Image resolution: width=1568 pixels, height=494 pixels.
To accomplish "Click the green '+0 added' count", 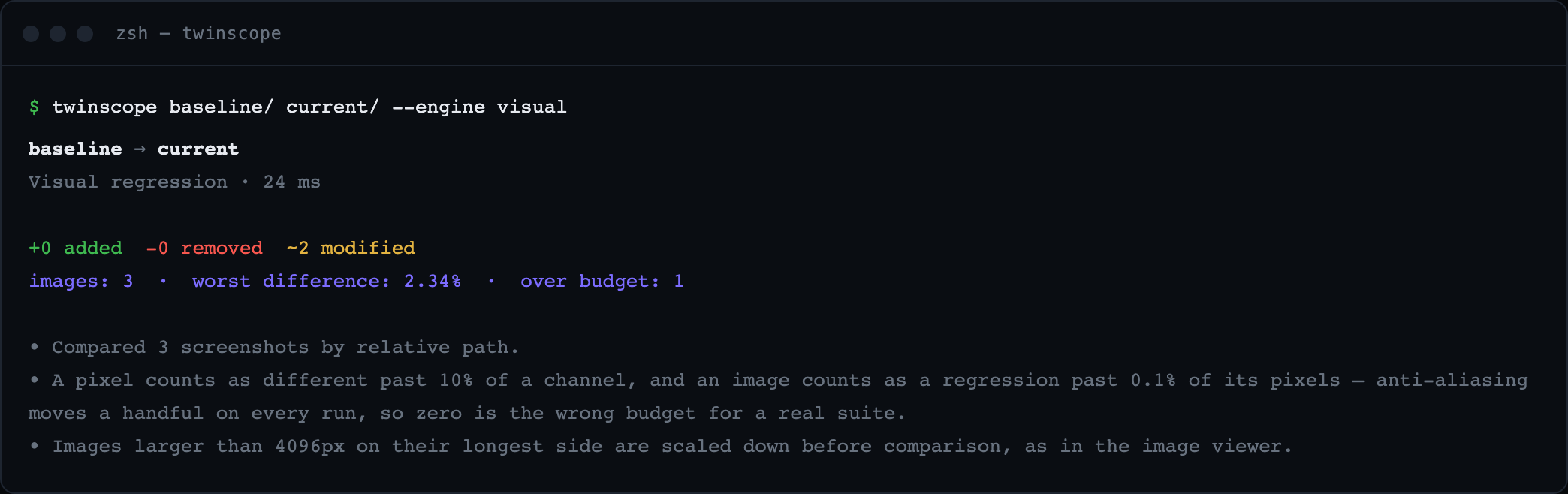I will point(75,249).
